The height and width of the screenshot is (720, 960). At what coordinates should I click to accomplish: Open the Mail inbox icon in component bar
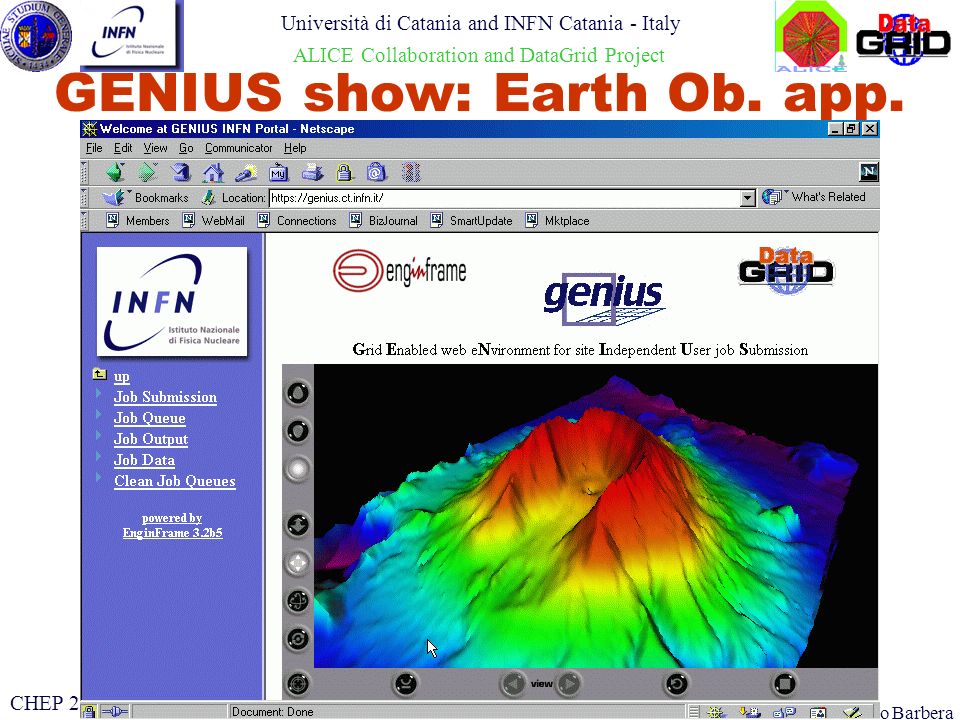tap(749, 712)
